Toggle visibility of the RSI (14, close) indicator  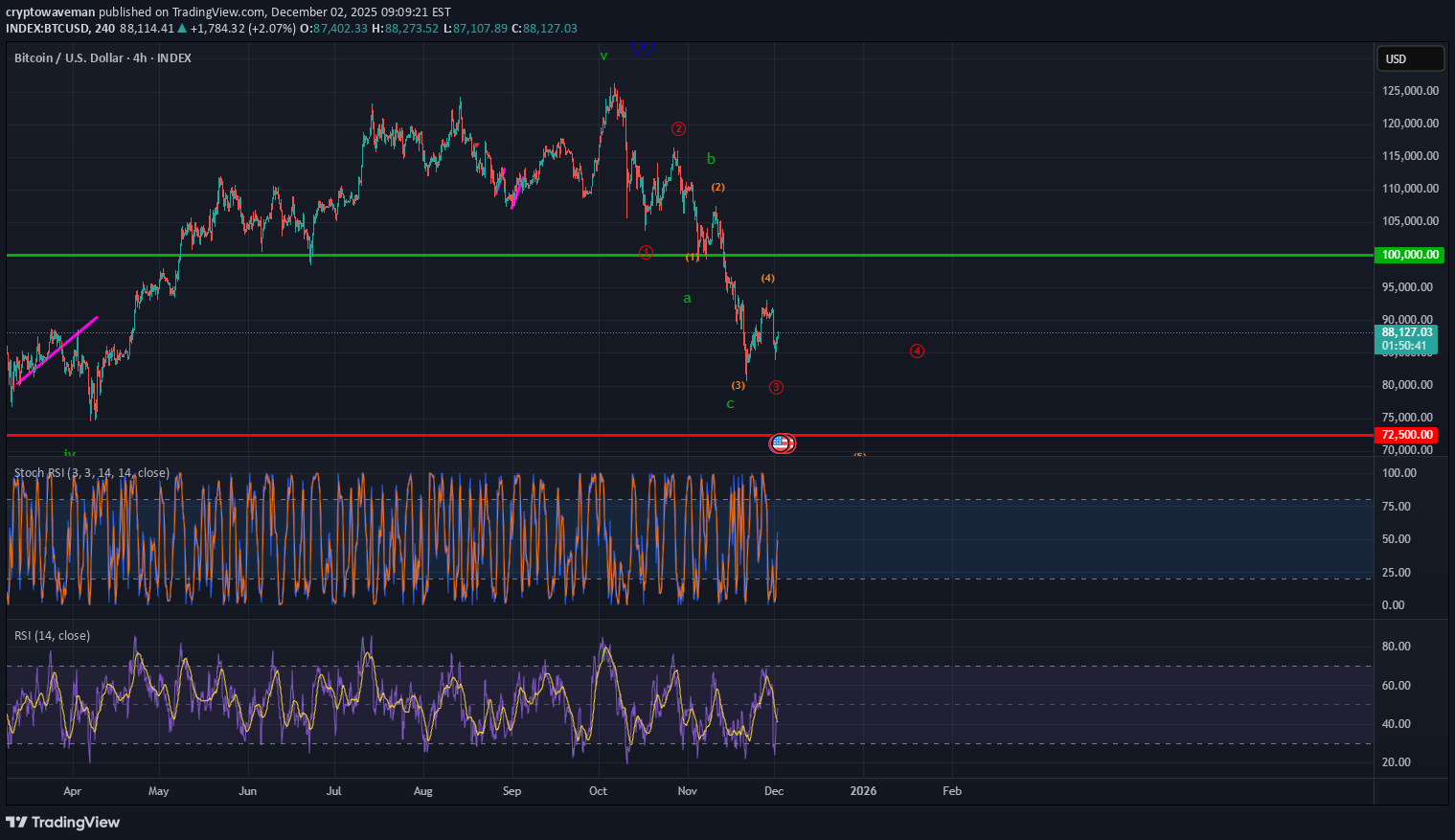pyautogui.click(x=51, y=635)
